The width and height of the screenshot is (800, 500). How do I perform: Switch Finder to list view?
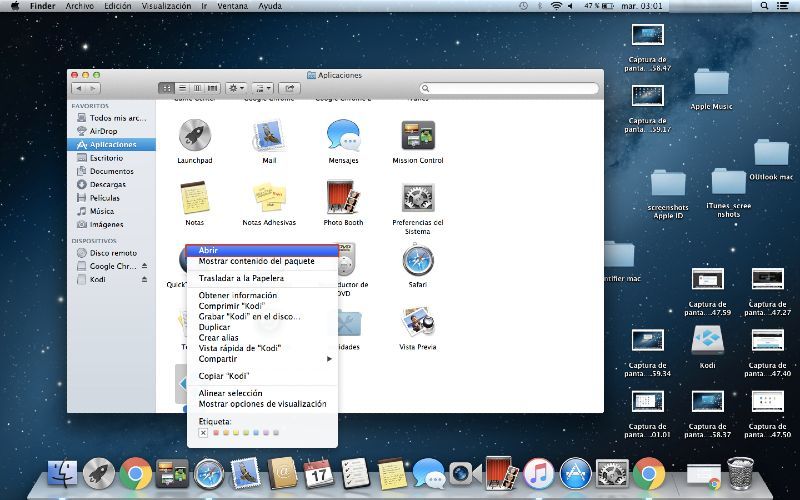coord(182,88)
